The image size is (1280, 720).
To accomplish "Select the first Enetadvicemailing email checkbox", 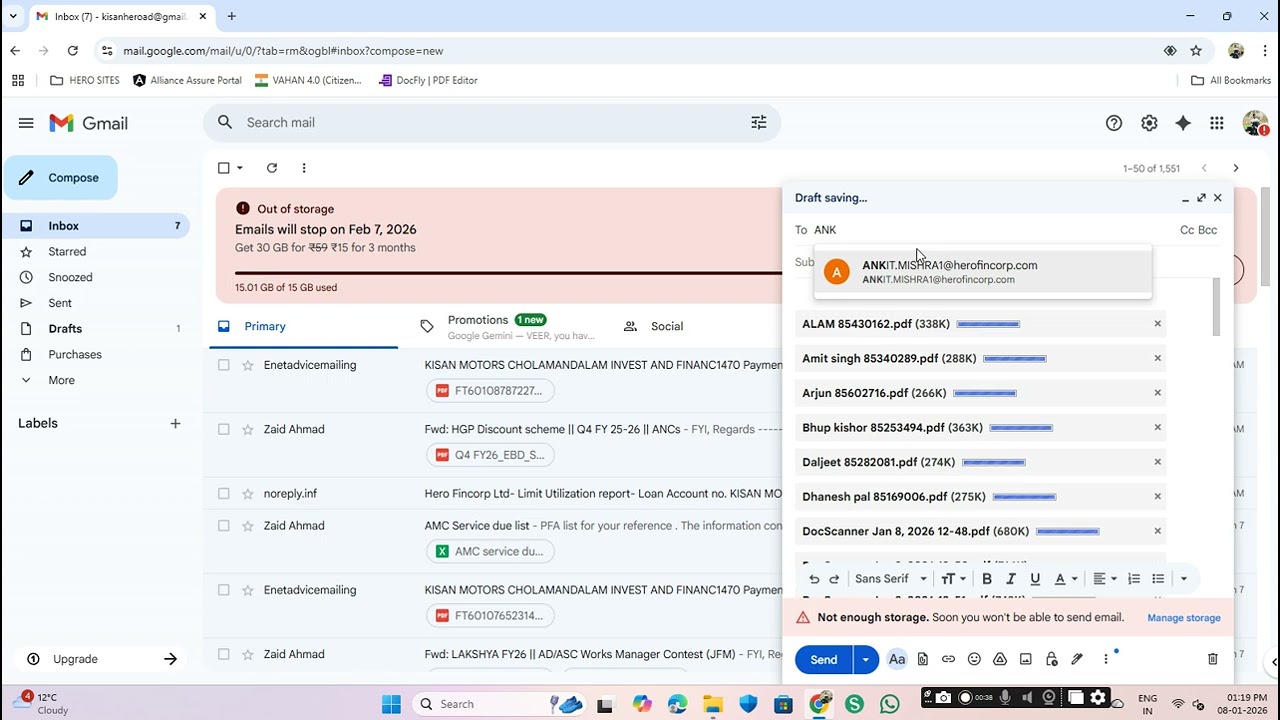I will 224,365.
